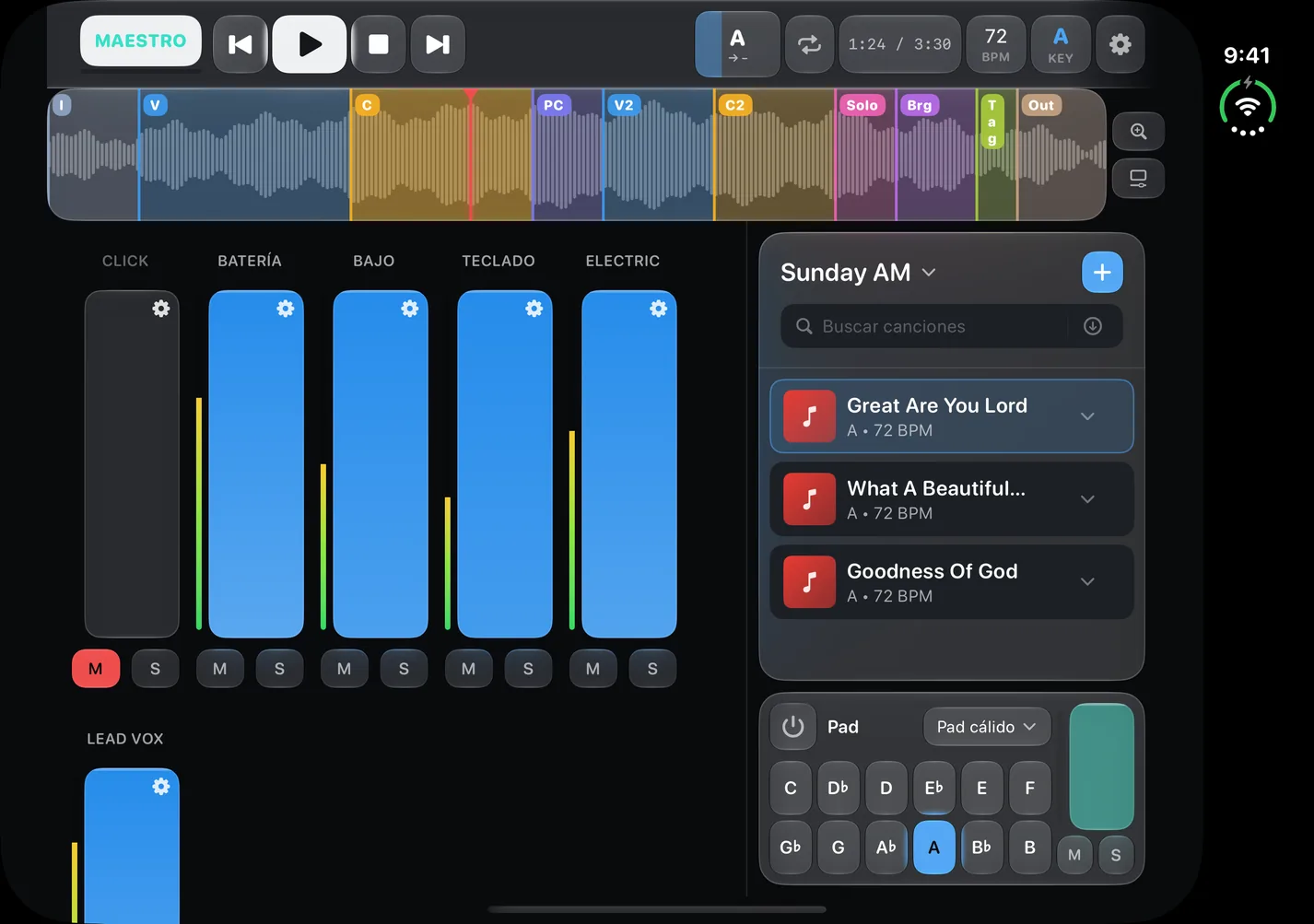Open ELECTRIC track settings gear

click(x=659, y=309)
